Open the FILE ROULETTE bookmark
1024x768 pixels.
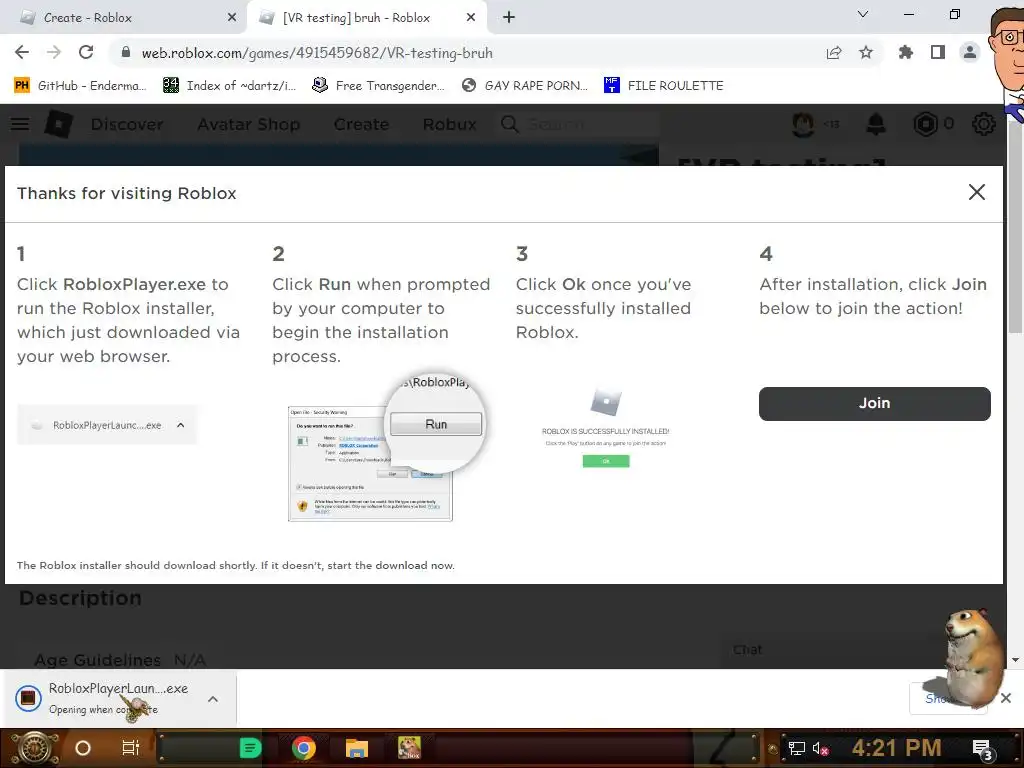(x=664, y=86)
